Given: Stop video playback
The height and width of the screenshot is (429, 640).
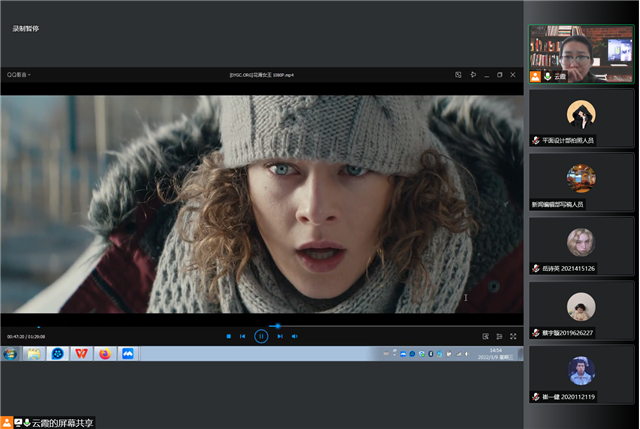Looking at the screenshot, I should click(x=229, y=336).
